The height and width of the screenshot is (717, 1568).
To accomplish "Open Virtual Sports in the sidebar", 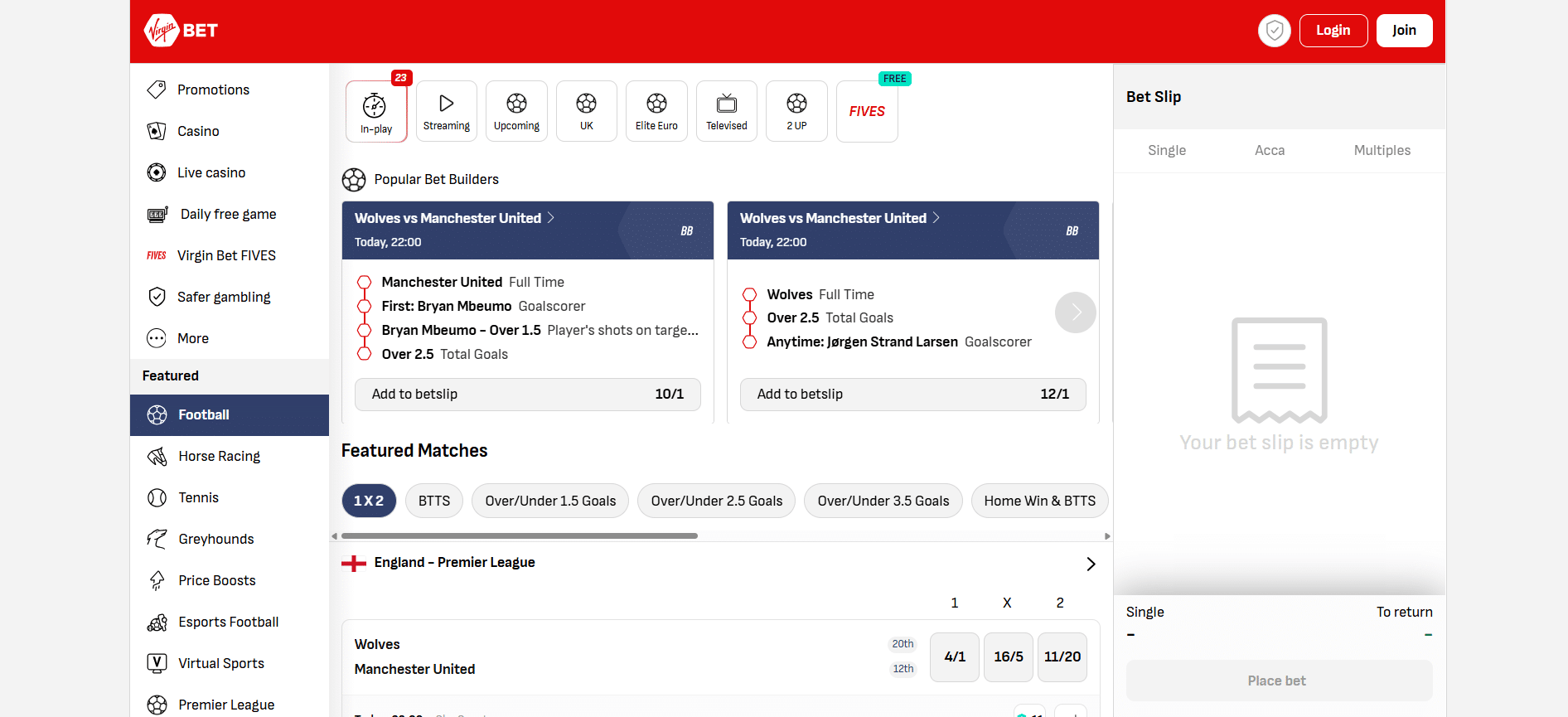I will coord(230,664).
